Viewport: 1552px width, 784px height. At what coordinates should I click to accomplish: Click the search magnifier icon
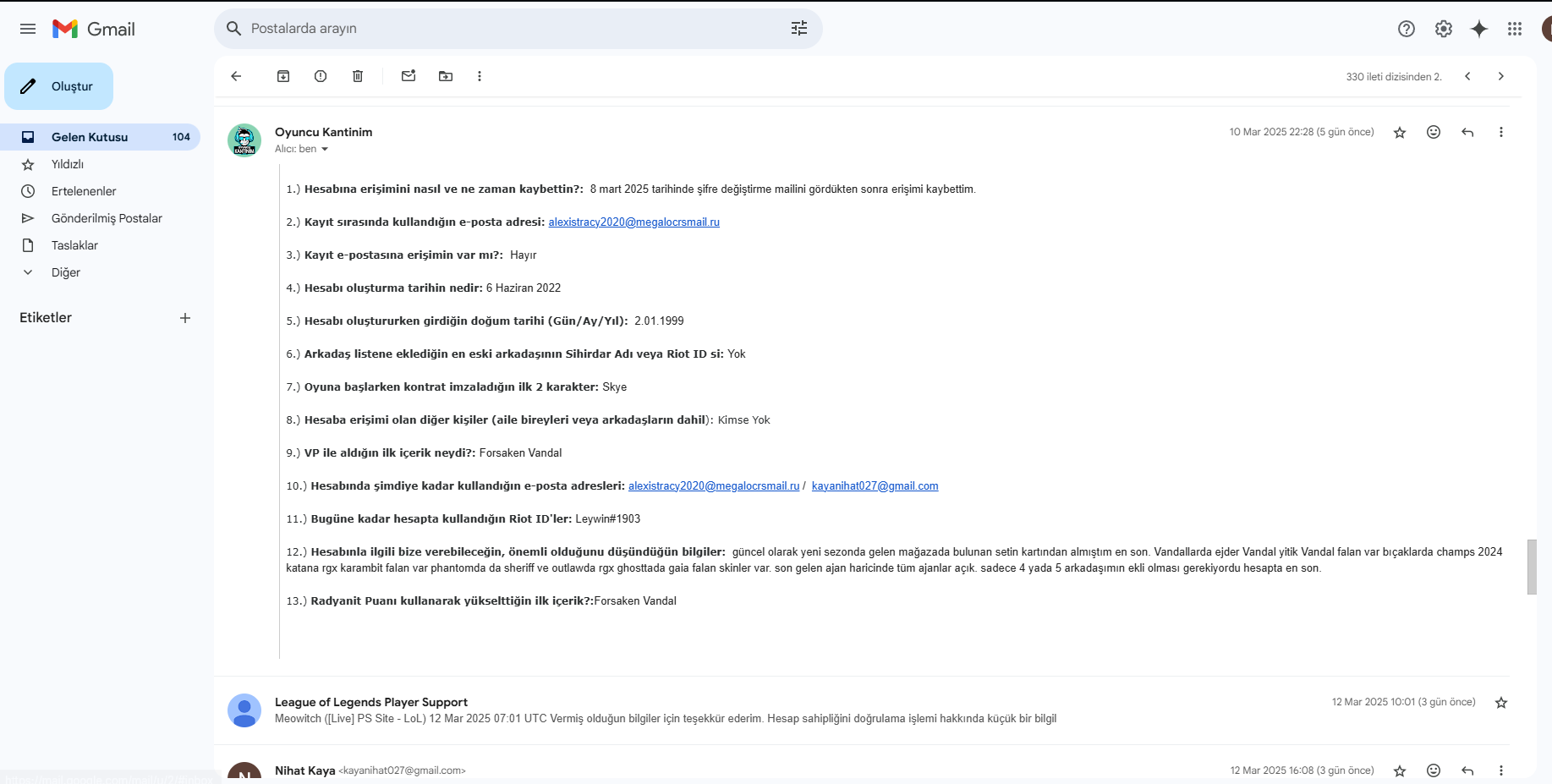[x=234, y=29]
